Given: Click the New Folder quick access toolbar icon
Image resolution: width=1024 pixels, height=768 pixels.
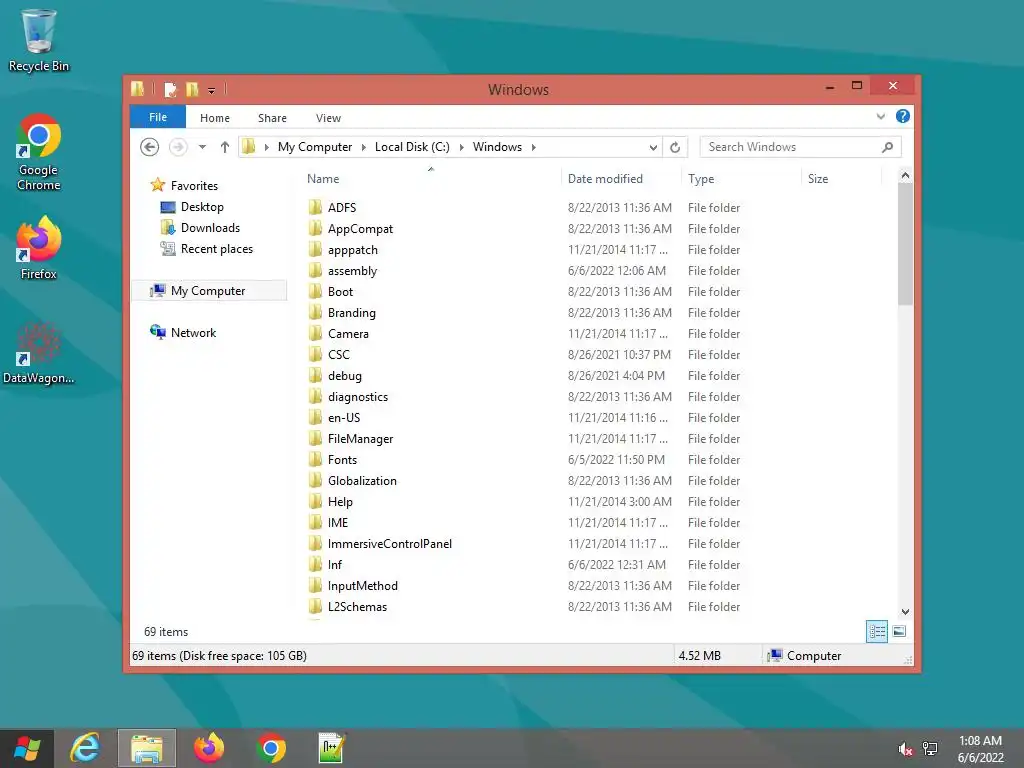Looking at the screenshot, I should pyautogui.click(x=192, y=89).
